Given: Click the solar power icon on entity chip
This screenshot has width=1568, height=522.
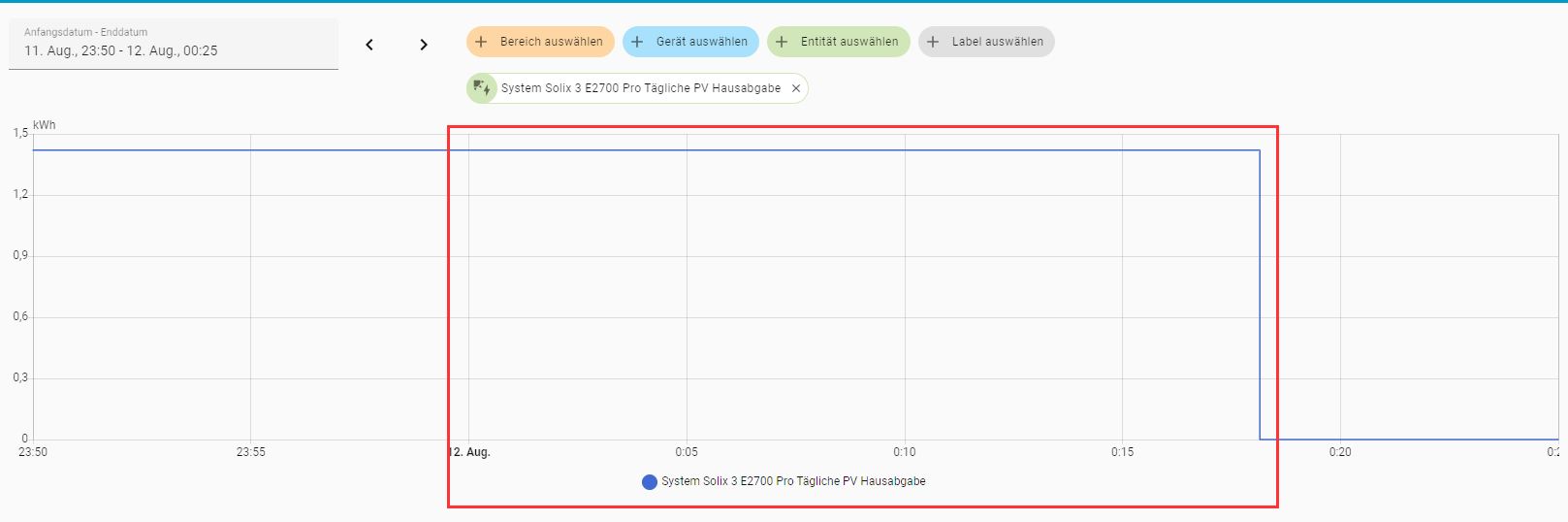Looking at the screenshot, I should (x=482, y=88).
